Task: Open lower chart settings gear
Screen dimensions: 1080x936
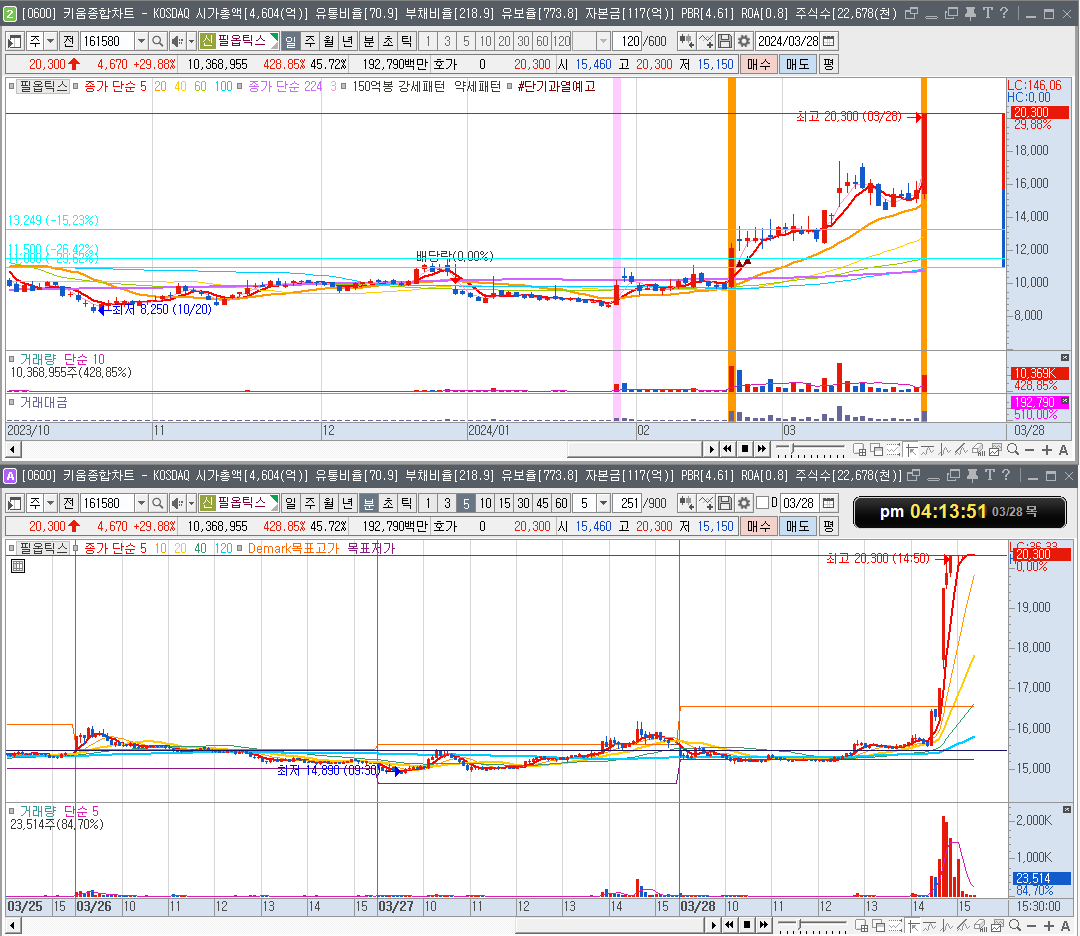Action: click(x=744, y=503)
